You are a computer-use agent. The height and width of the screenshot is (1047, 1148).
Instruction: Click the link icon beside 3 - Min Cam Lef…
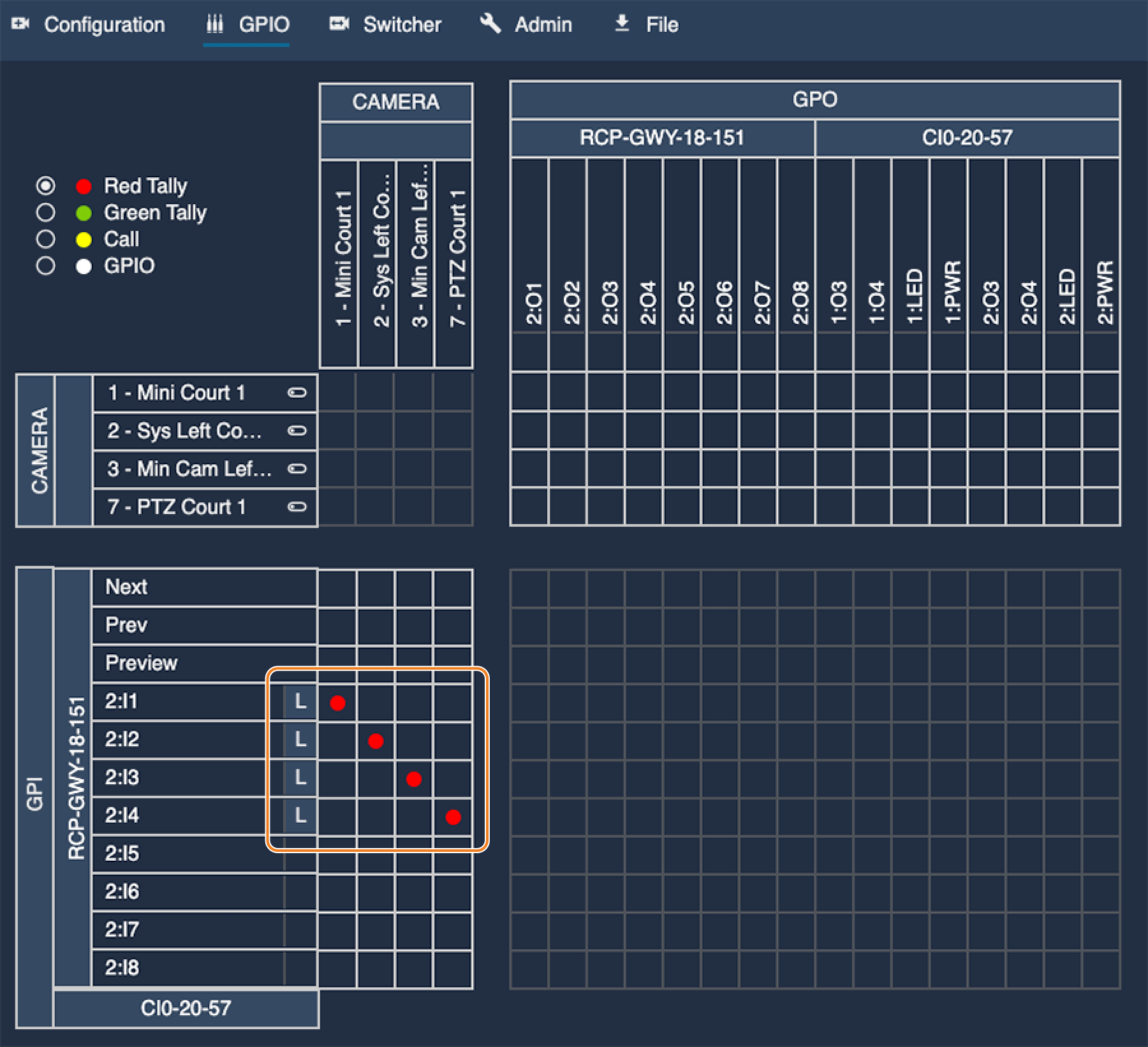click(297, 469)
